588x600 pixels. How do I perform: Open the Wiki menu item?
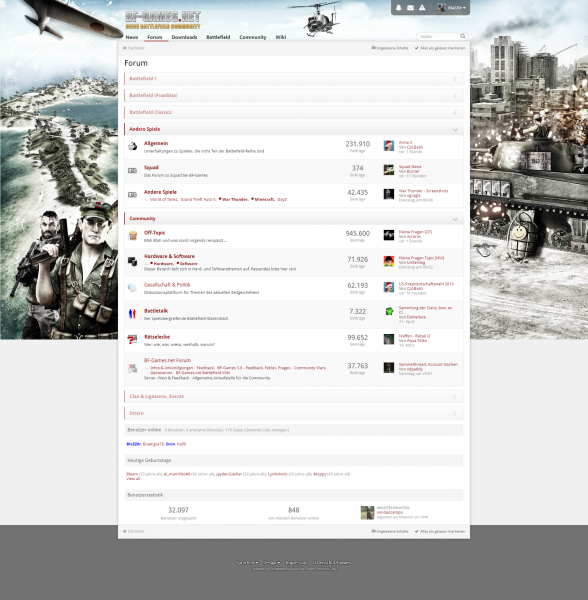(280, 37)
